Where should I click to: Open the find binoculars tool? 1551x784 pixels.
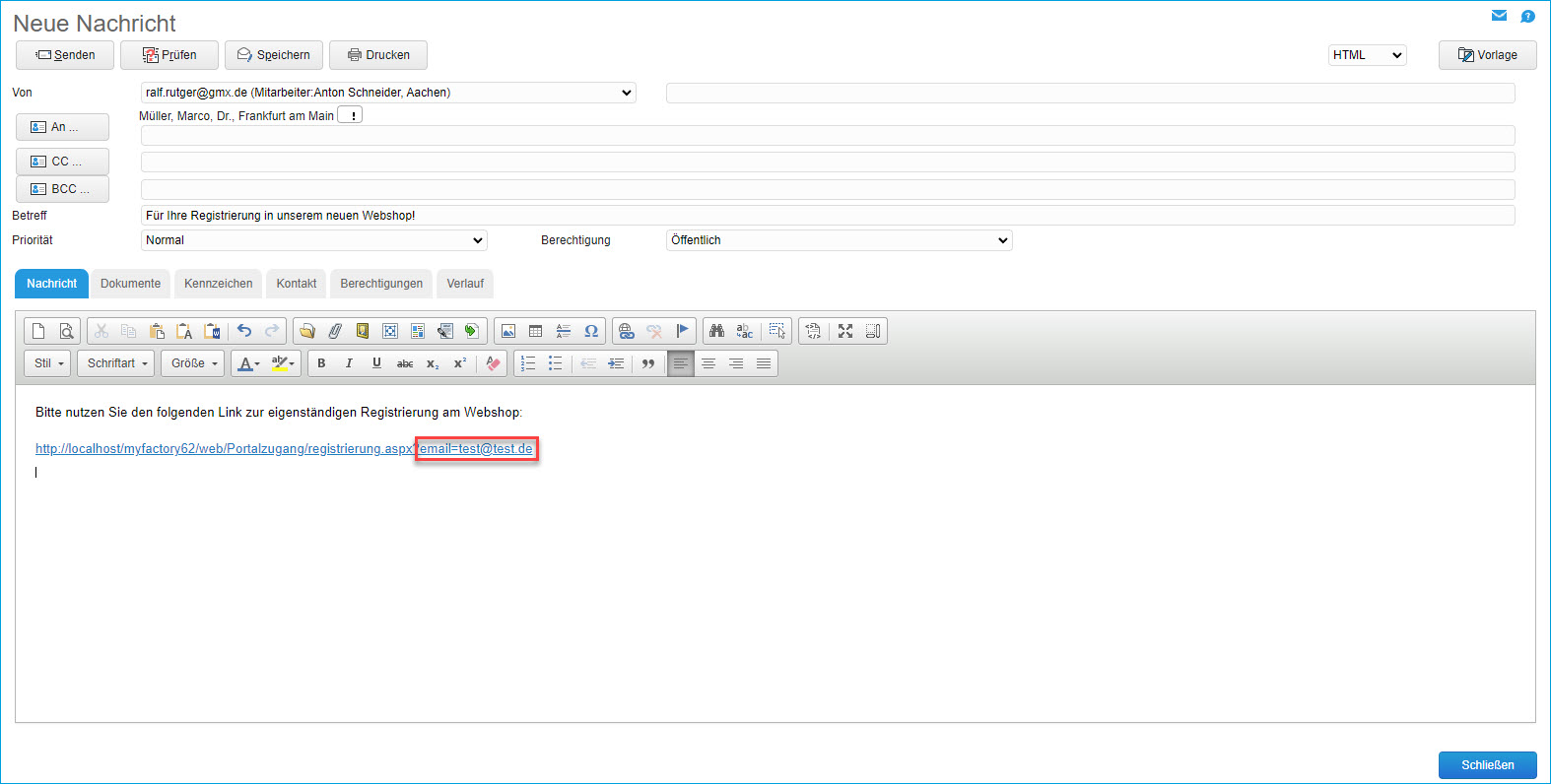716,331
